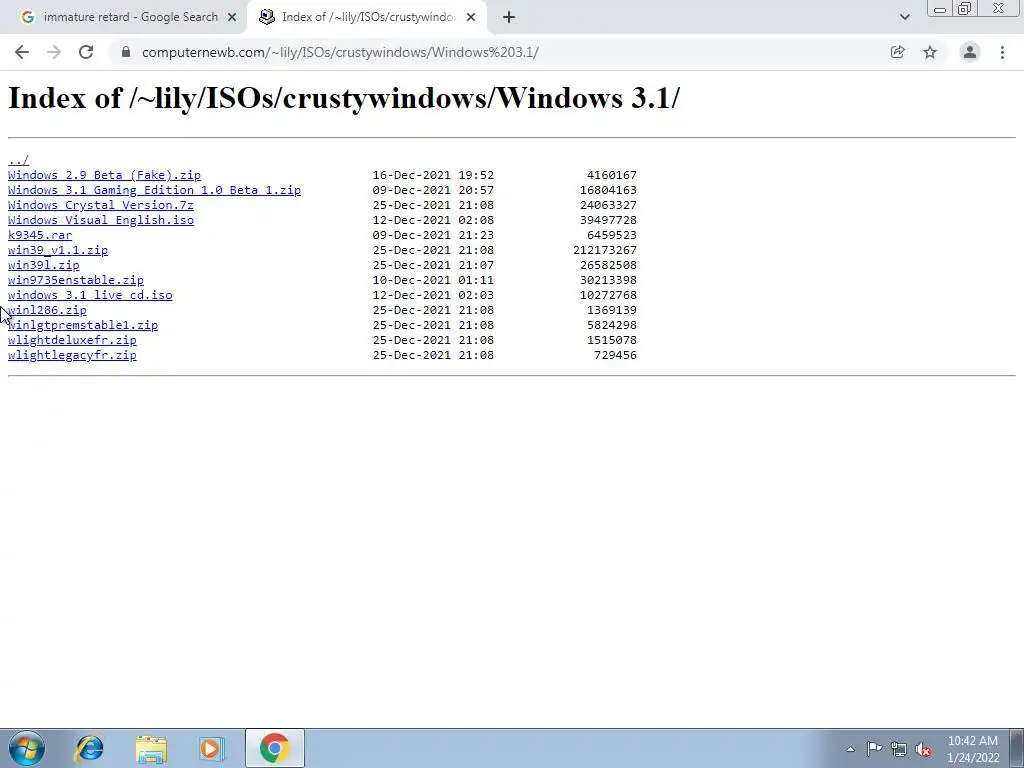Download the k9345.rar file
The image size is (1024, 768).
coord(40,235)
